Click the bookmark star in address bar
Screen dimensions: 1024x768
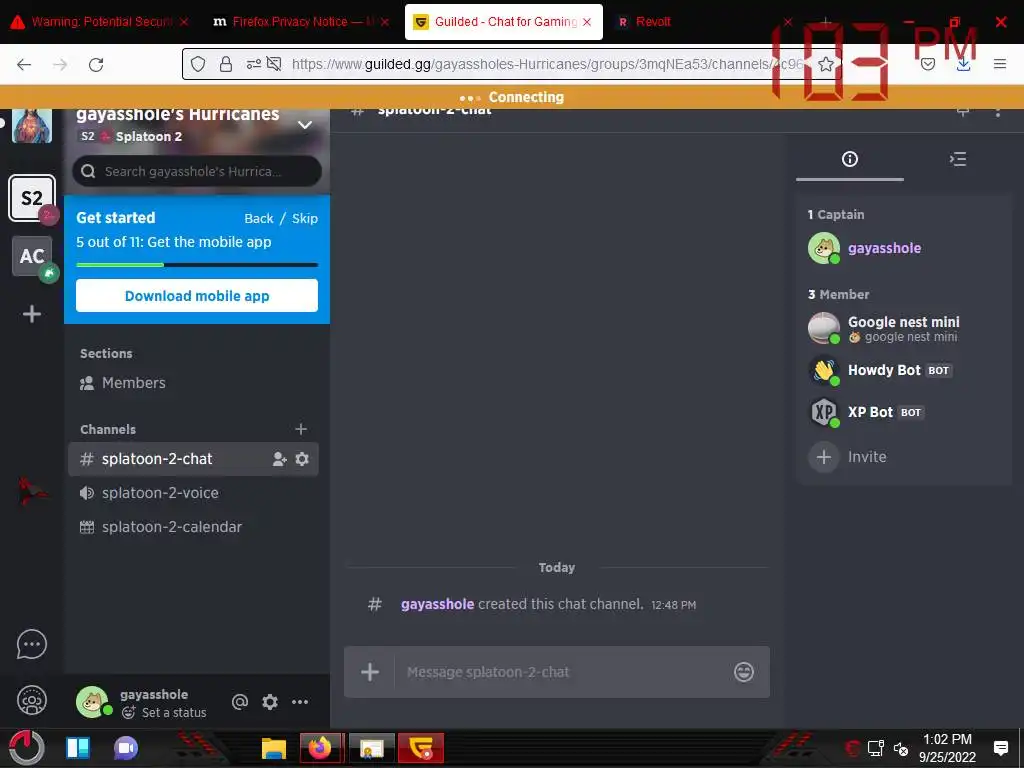click(x=825, y=64)
